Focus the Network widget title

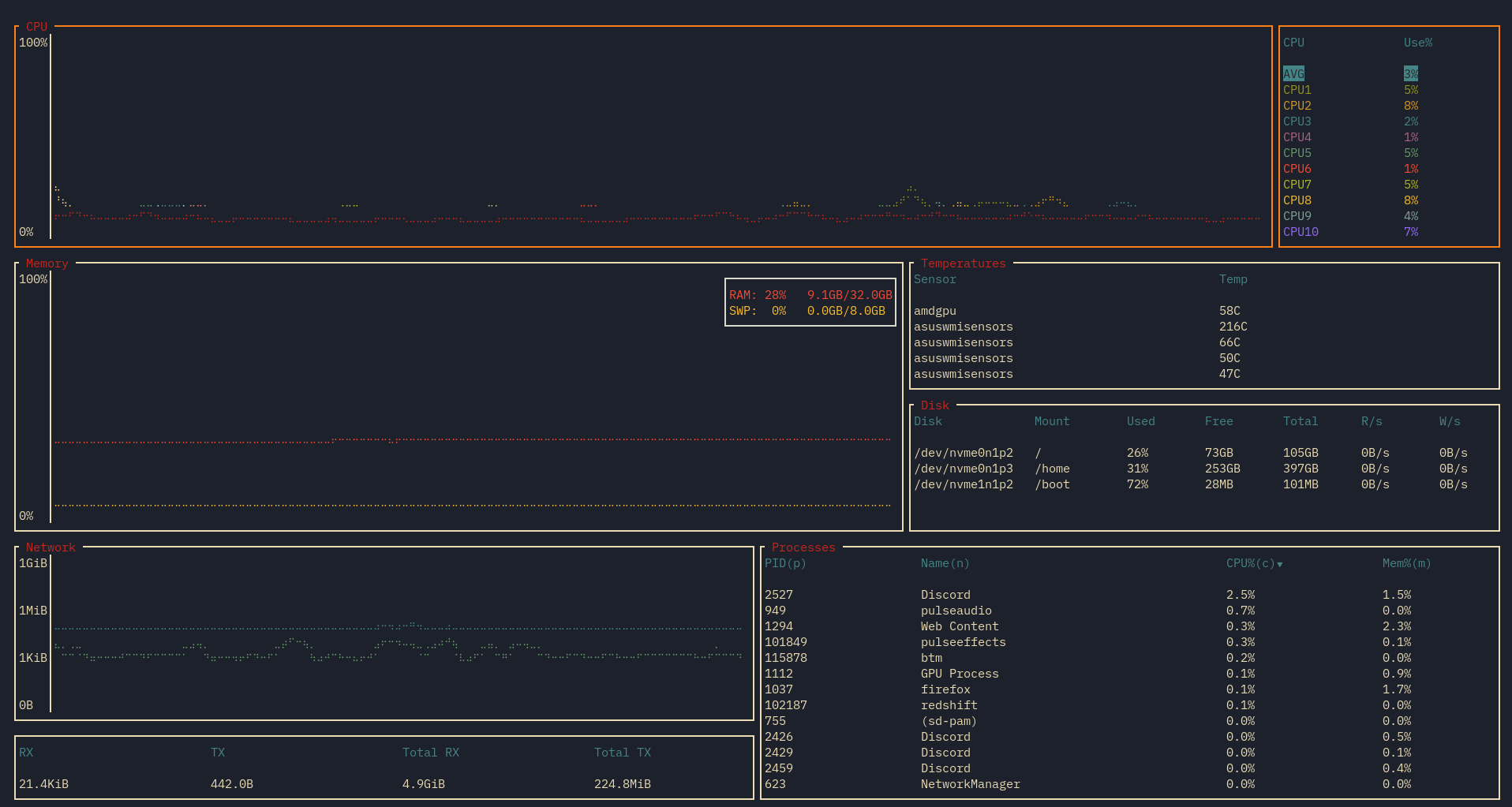51,547
